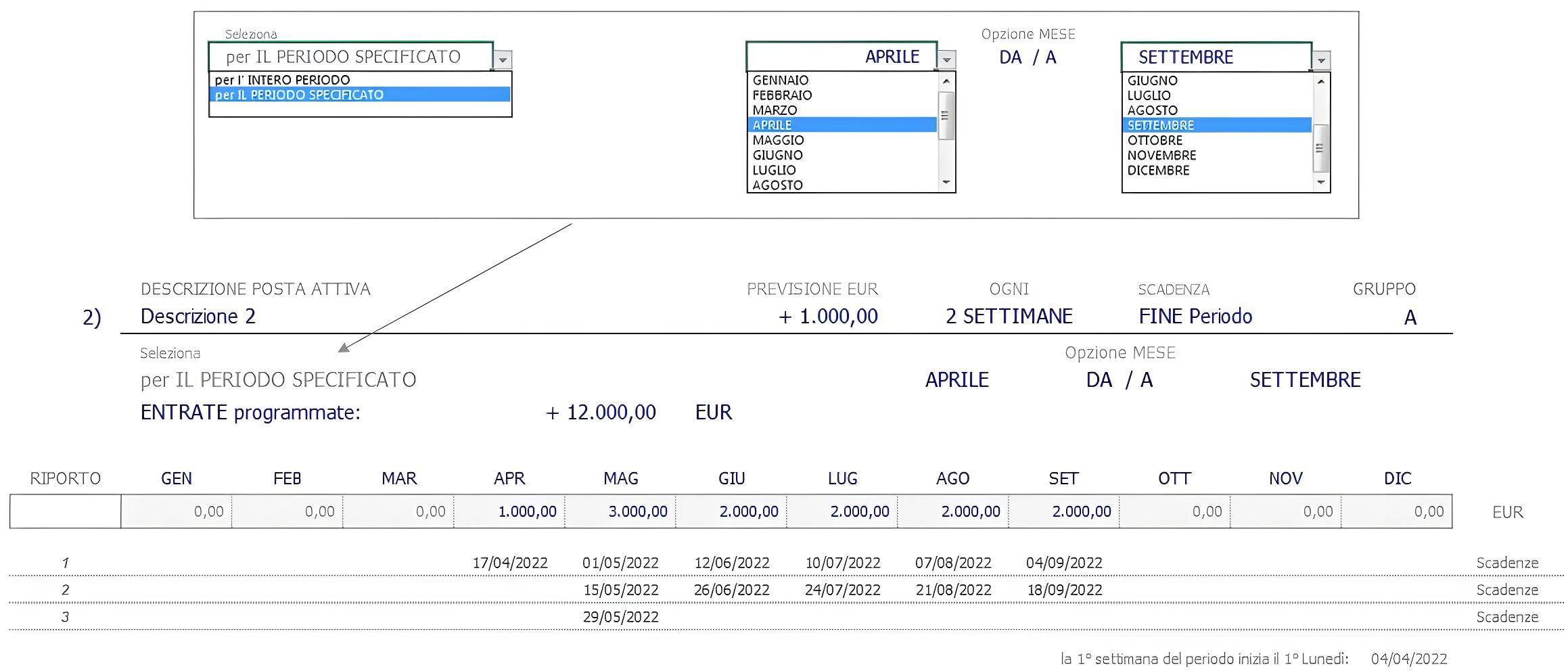
Task: Choose AGOSTO in end month list
Action: point(1217,110)
